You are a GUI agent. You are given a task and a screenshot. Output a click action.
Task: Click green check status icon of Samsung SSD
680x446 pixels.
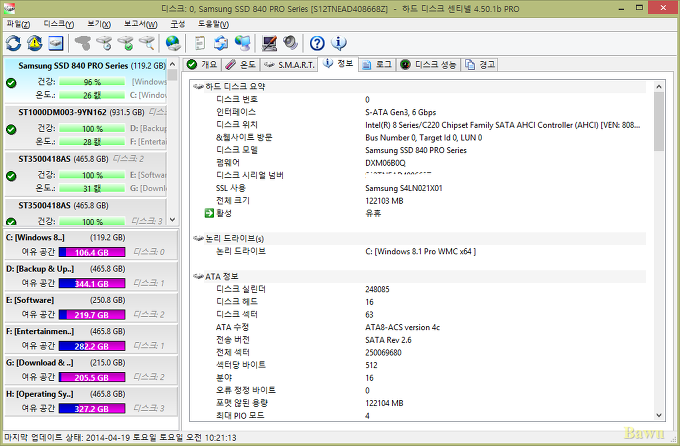tap(11, 83)
